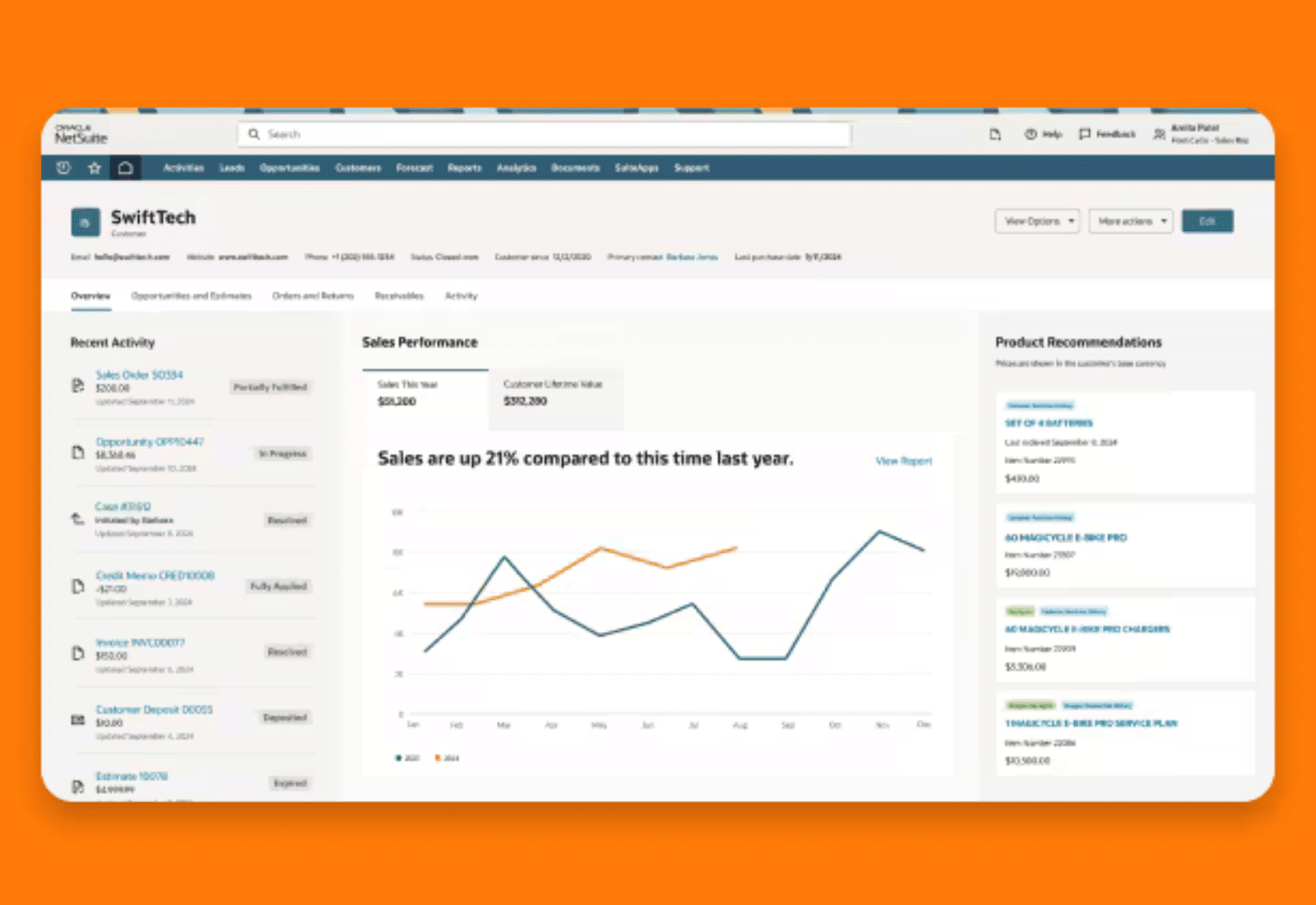The image size is (1316, 905).
Task: Open the recent records history icon
Action: point(63,168)
